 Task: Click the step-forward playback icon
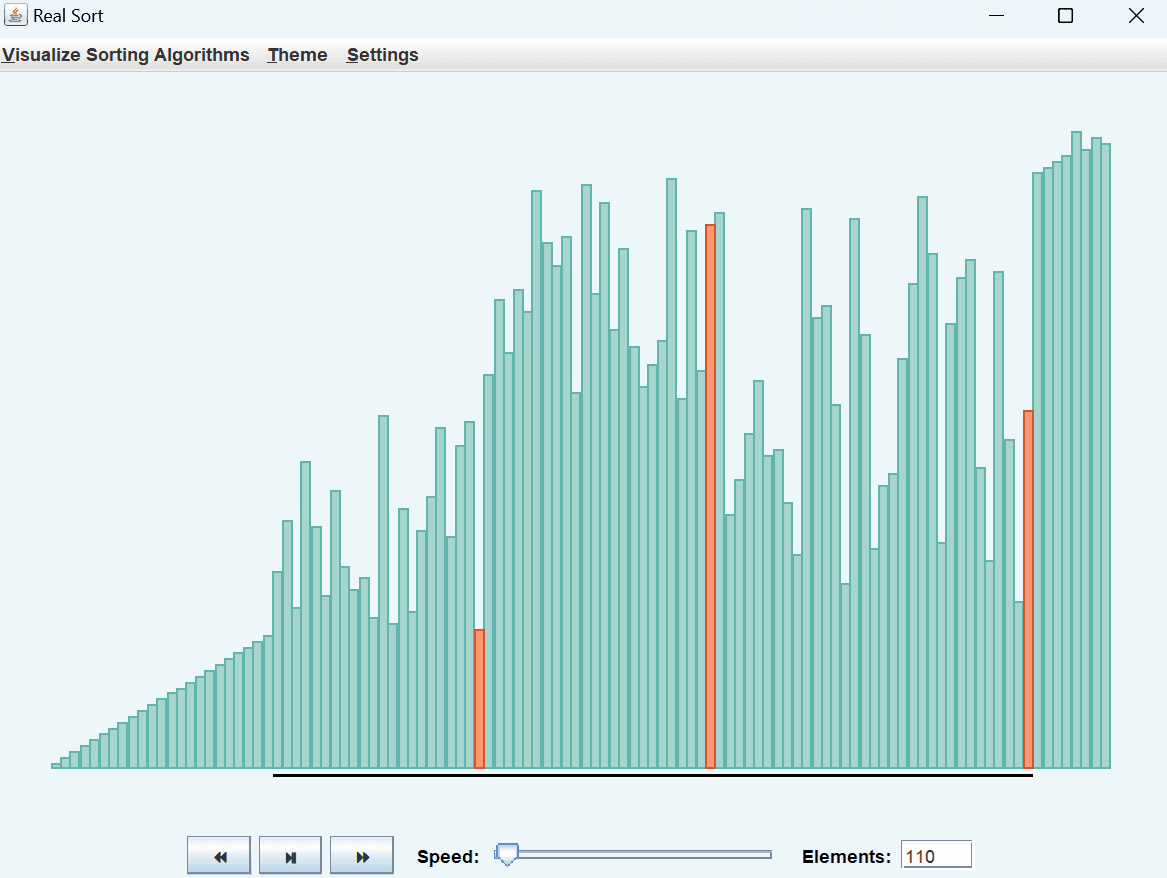click(x=290, y=854)
